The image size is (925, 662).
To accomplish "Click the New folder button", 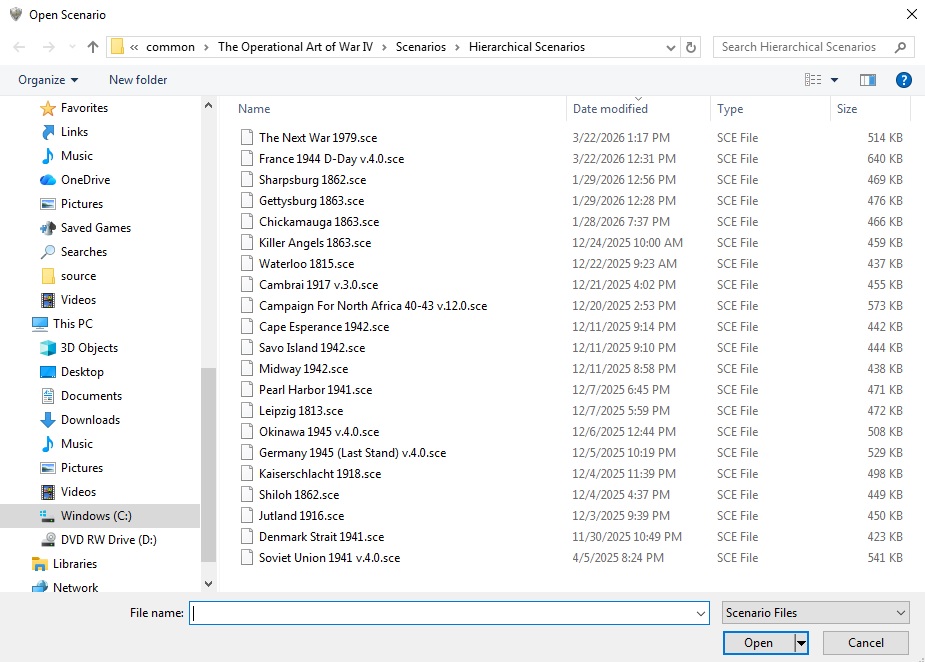I will pos(138,80).
